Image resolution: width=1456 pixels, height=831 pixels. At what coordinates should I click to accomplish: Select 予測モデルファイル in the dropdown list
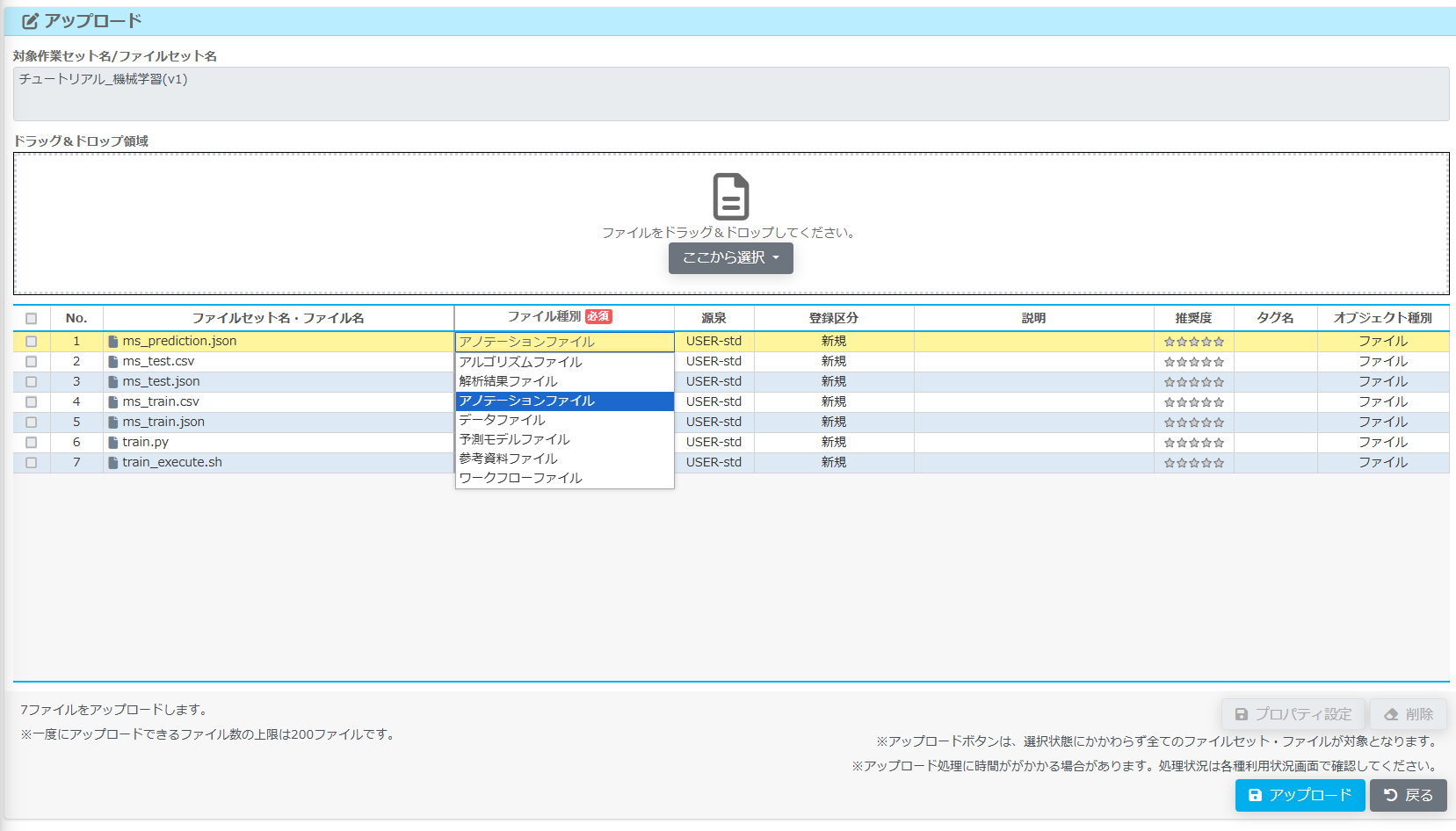[515, 439]
